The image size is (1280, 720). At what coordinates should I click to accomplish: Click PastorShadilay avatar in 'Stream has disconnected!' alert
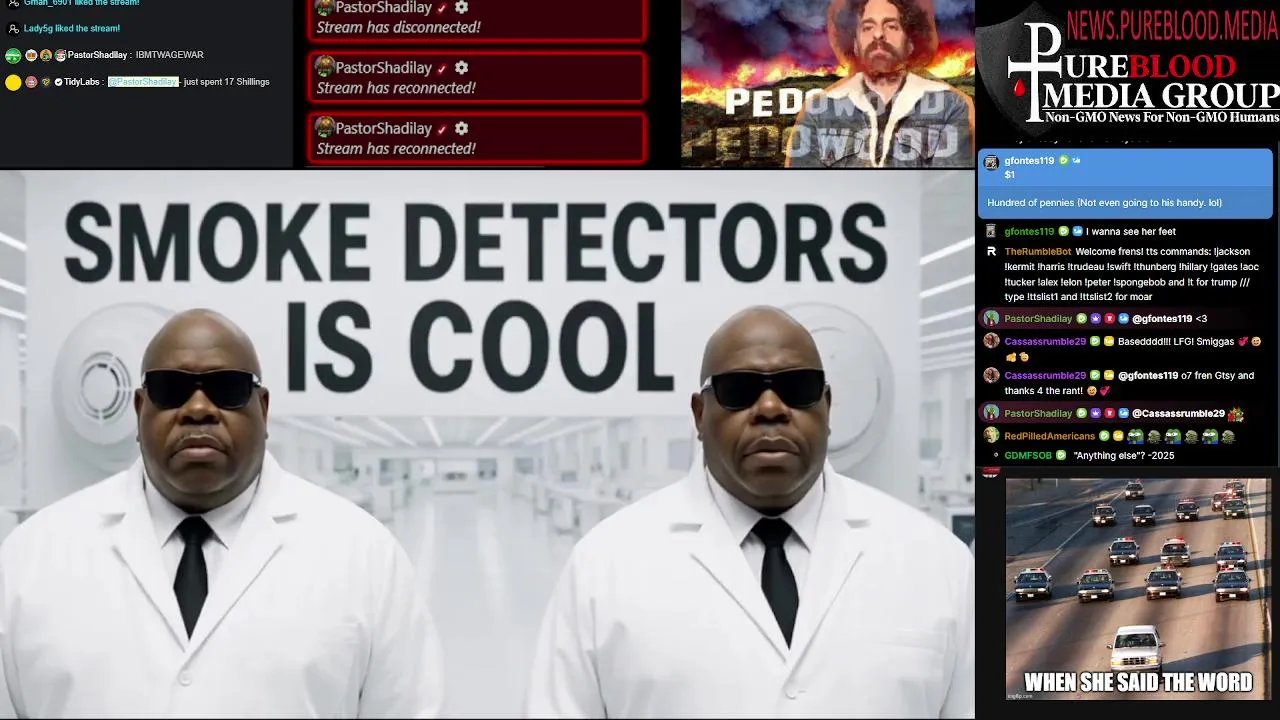324,7
